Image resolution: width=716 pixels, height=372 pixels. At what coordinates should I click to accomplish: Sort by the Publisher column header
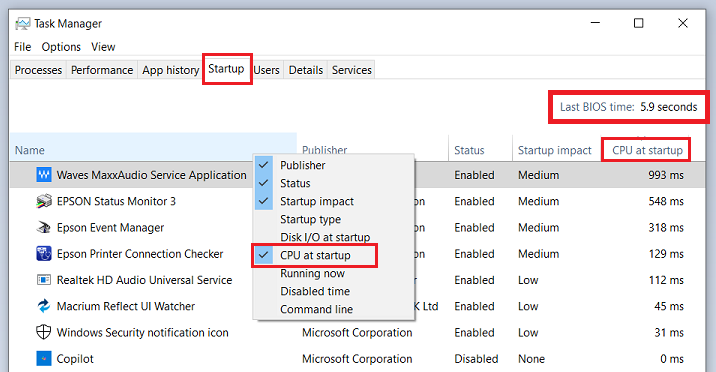click(325, 150)
